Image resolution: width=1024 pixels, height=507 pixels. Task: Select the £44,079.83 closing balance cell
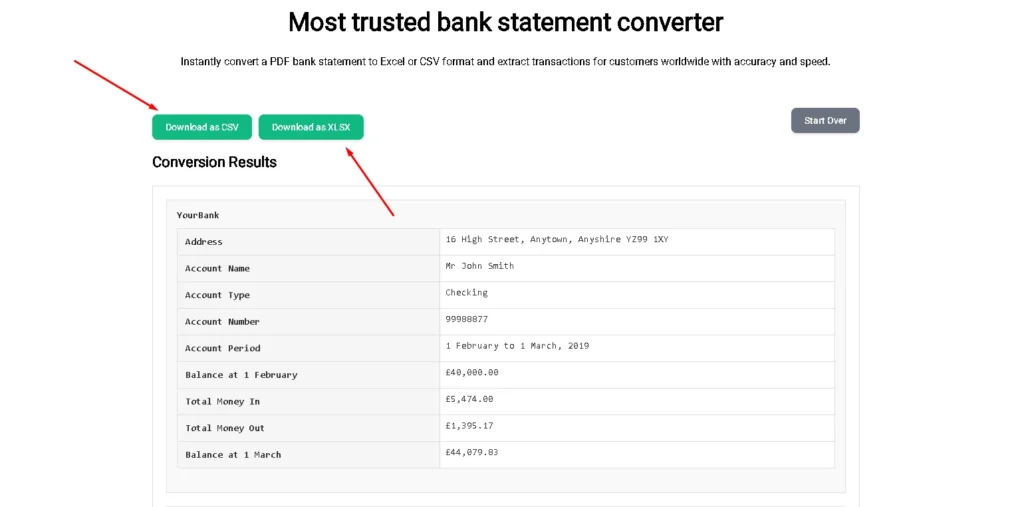[472, 452]
